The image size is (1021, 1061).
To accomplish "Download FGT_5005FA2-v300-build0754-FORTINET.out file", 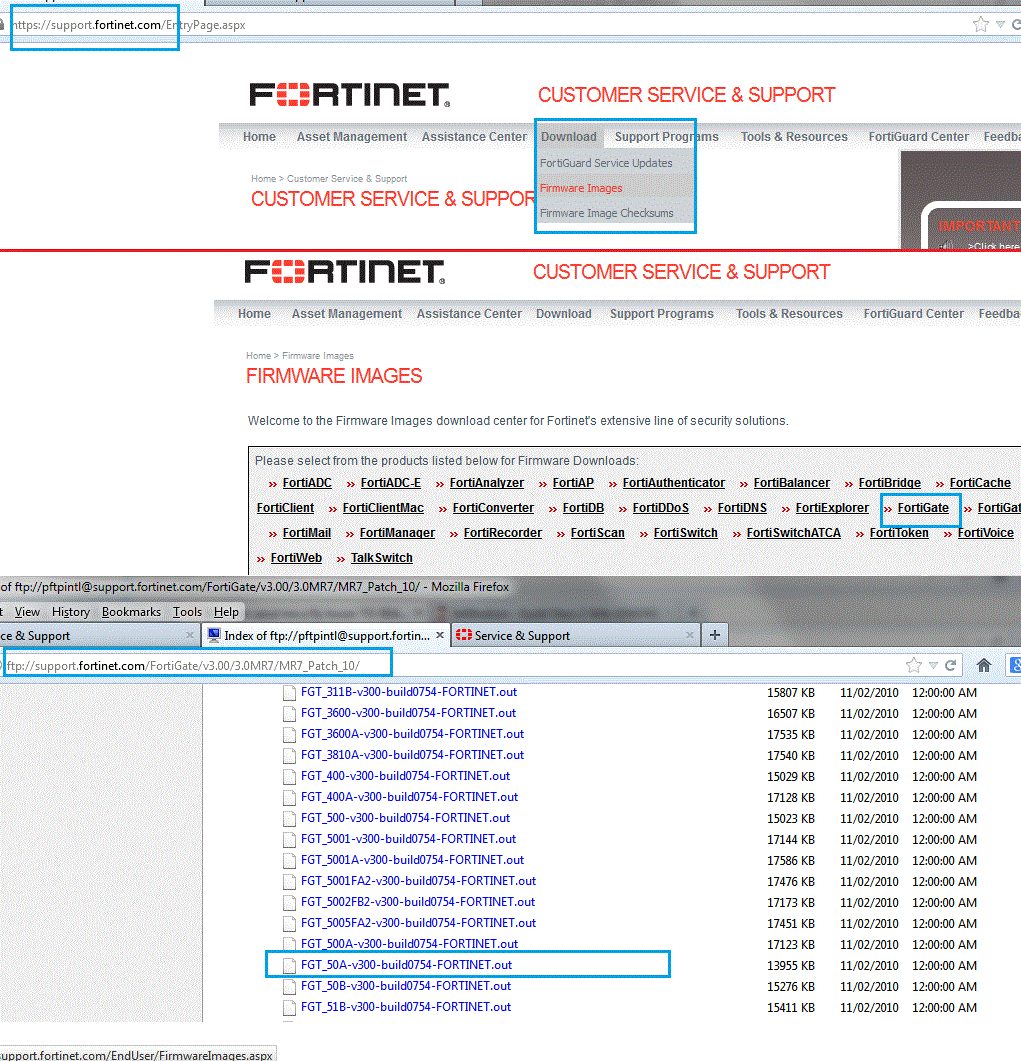I will coord(418,923).
